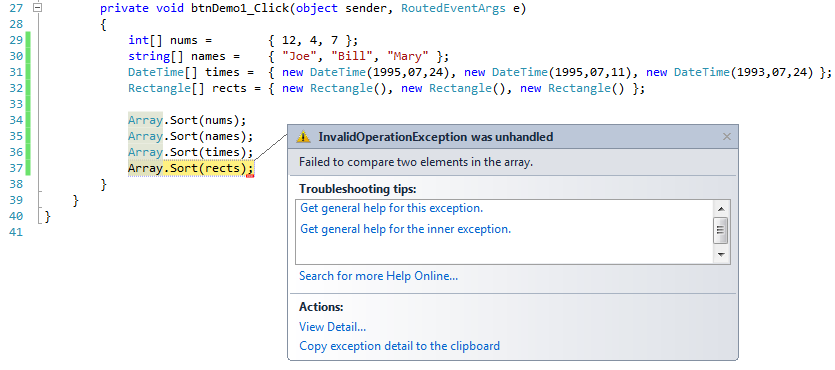Screen dimensions: 835x370
Task: Click 'Search for more Help Online...' link
Action: [x=378, y=276]
